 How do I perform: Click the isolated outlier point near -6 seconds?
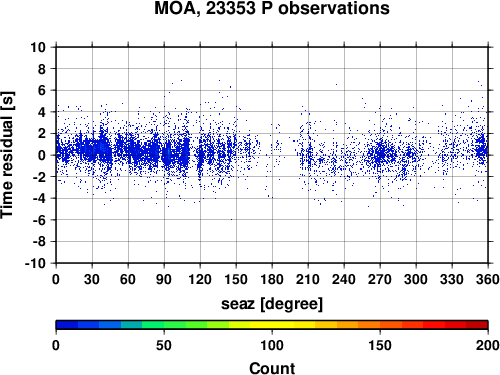pyautogui.click(x=232, y=219)
